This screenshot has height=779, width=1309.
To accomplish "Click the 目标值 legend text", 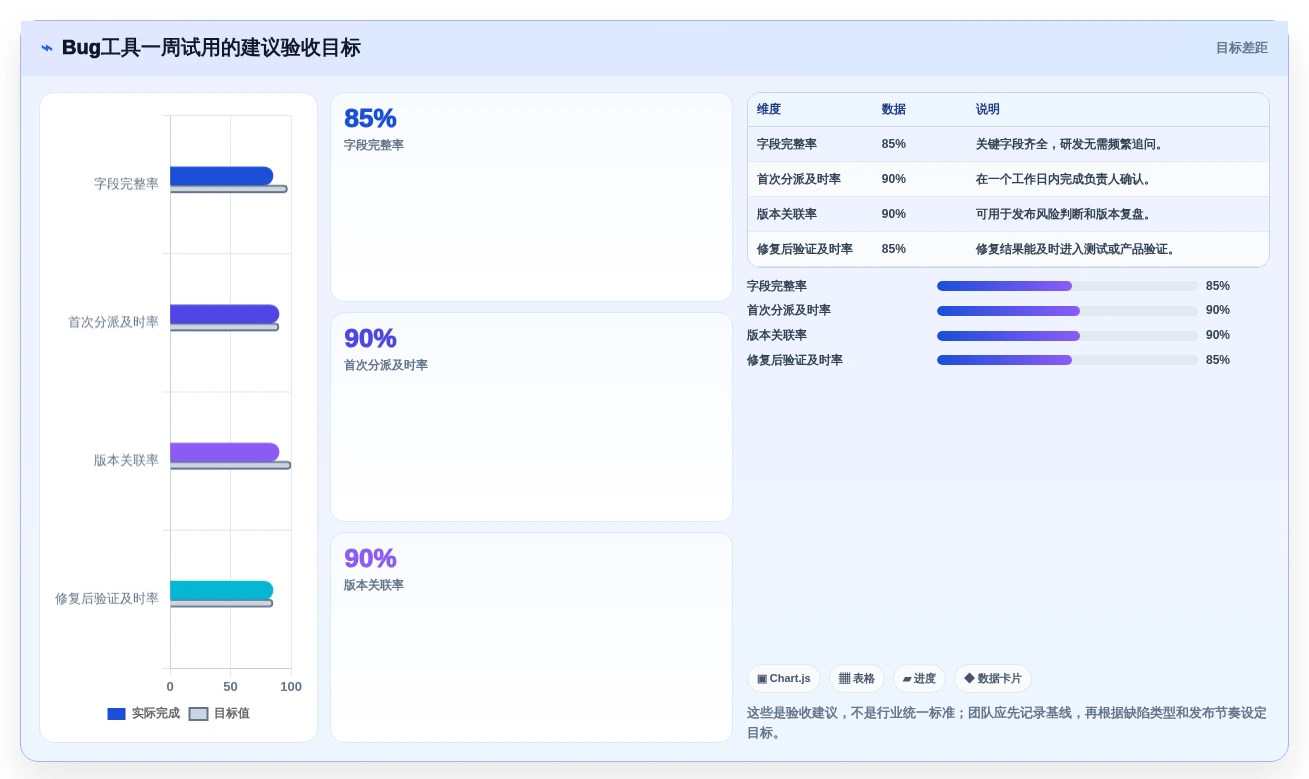I will pyautogui.click(x=232, y=714).
